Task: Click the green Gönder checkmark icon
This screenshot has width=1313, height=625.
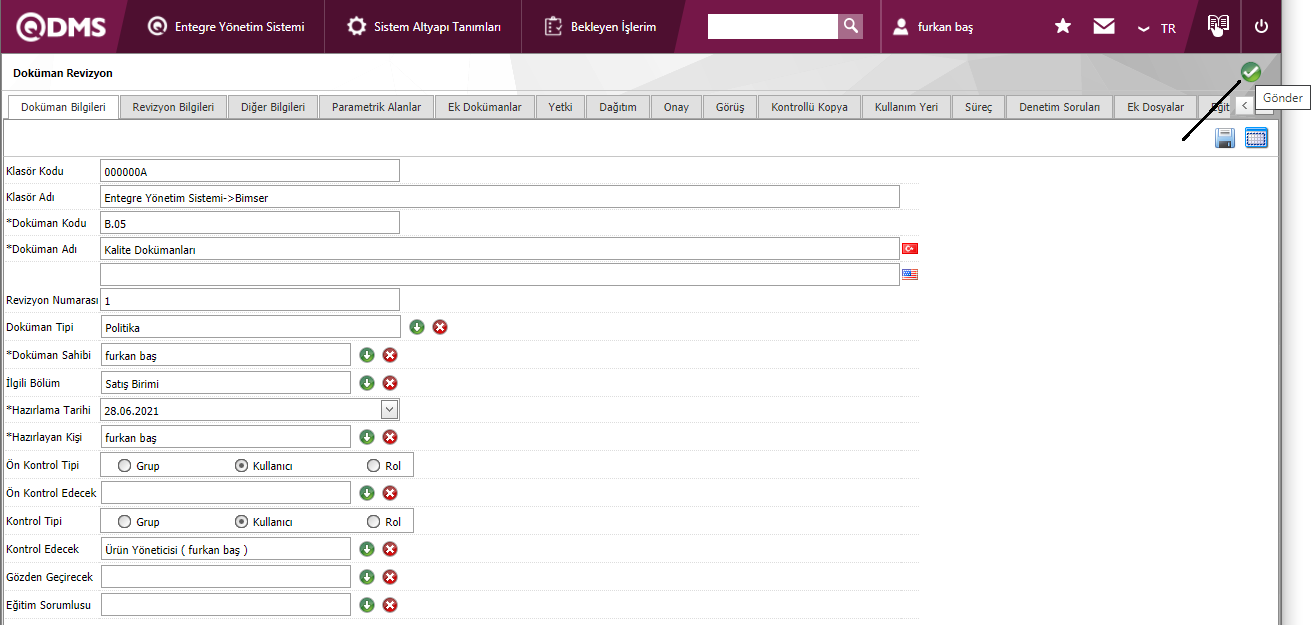Action: point(1250,72)
